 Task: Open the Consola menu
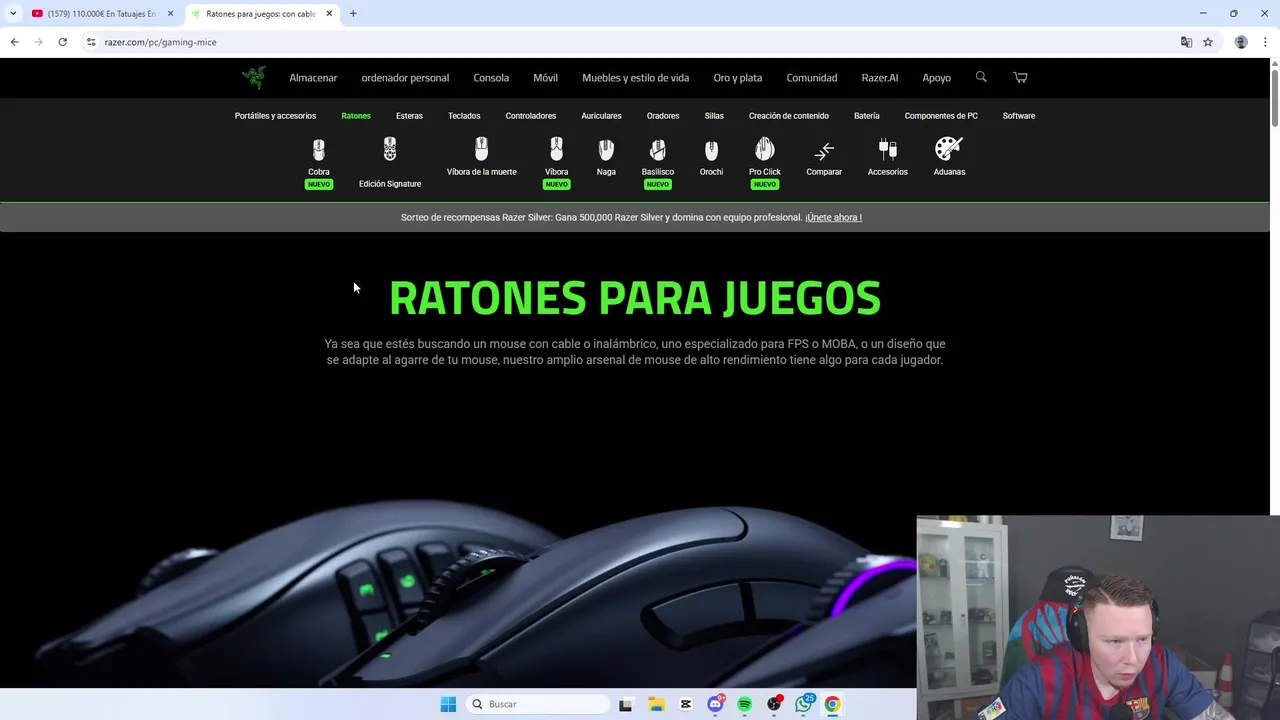tap(491, 78)
